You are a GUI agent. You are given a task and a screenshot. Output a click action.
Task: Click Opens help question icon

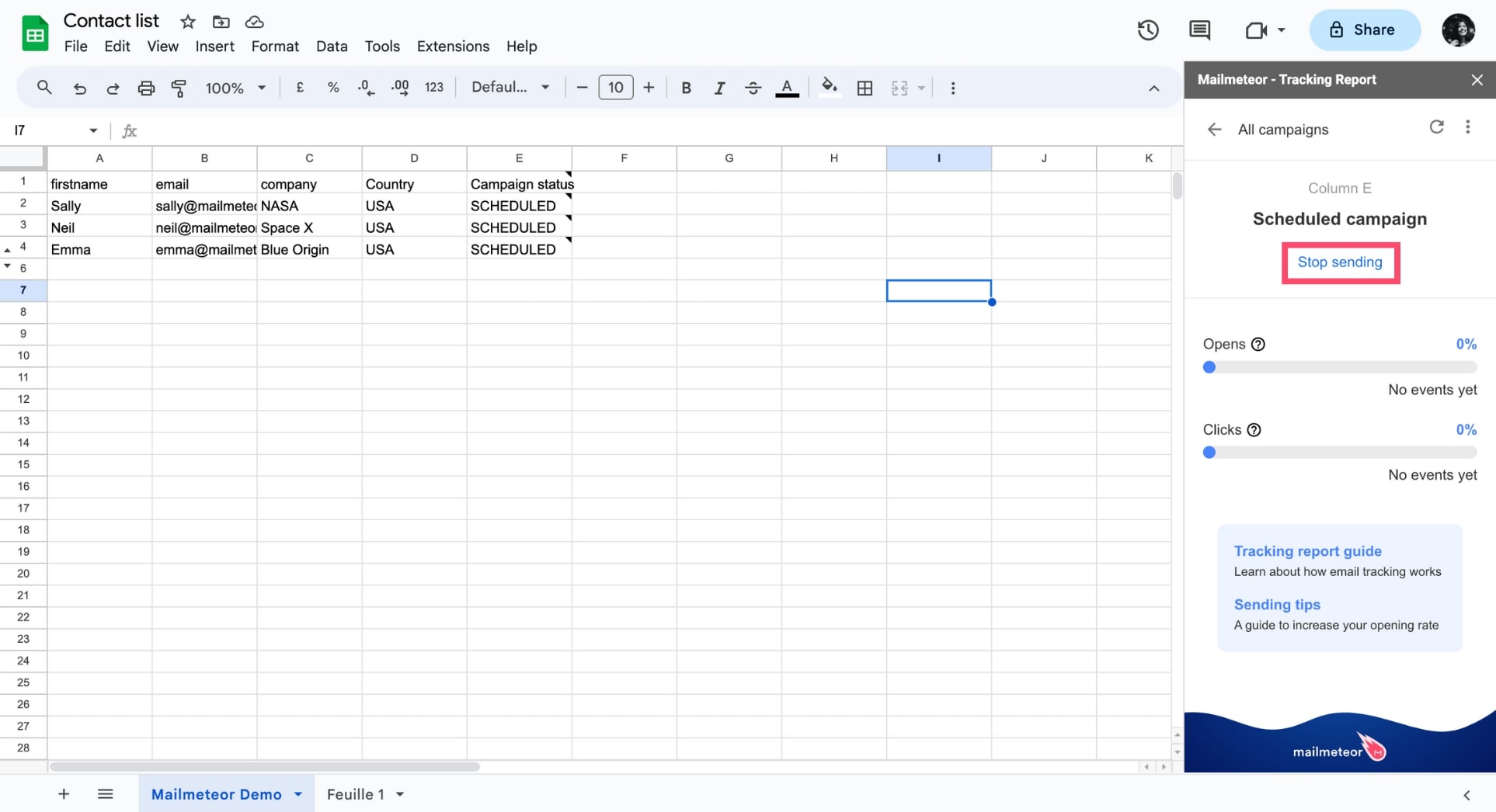coord(1258,345)
